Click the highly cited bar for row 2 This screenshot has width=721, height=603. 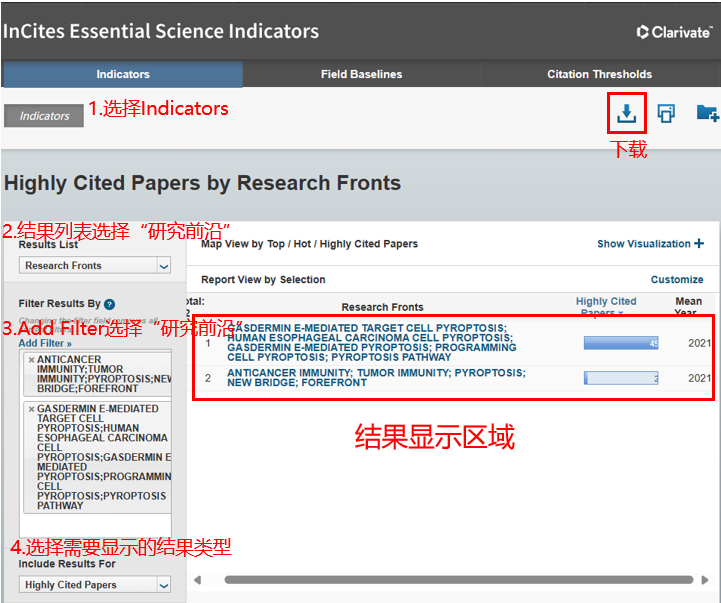click(621, 378)
